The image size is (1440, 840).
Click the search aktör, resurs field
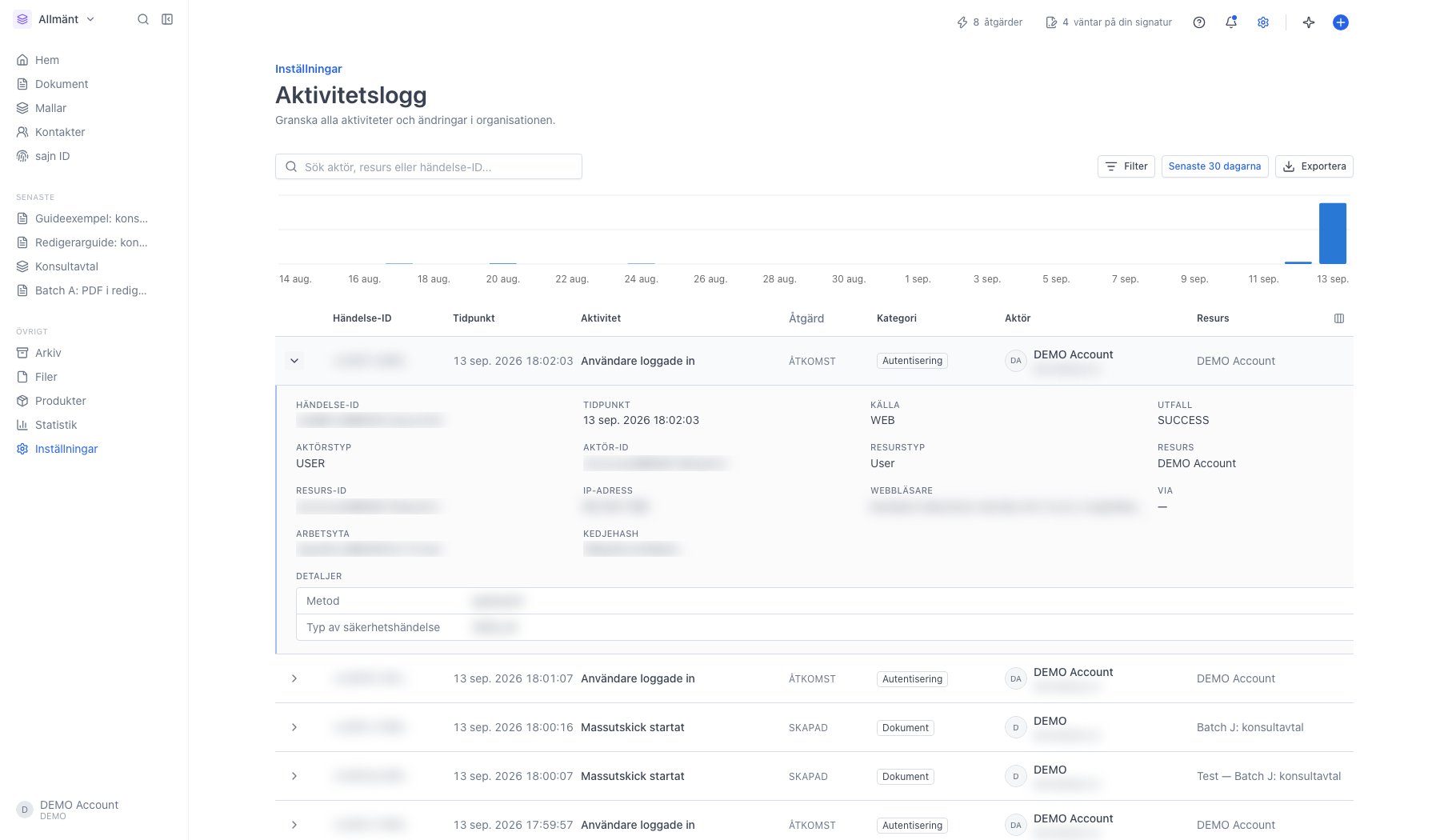point(429,166)
